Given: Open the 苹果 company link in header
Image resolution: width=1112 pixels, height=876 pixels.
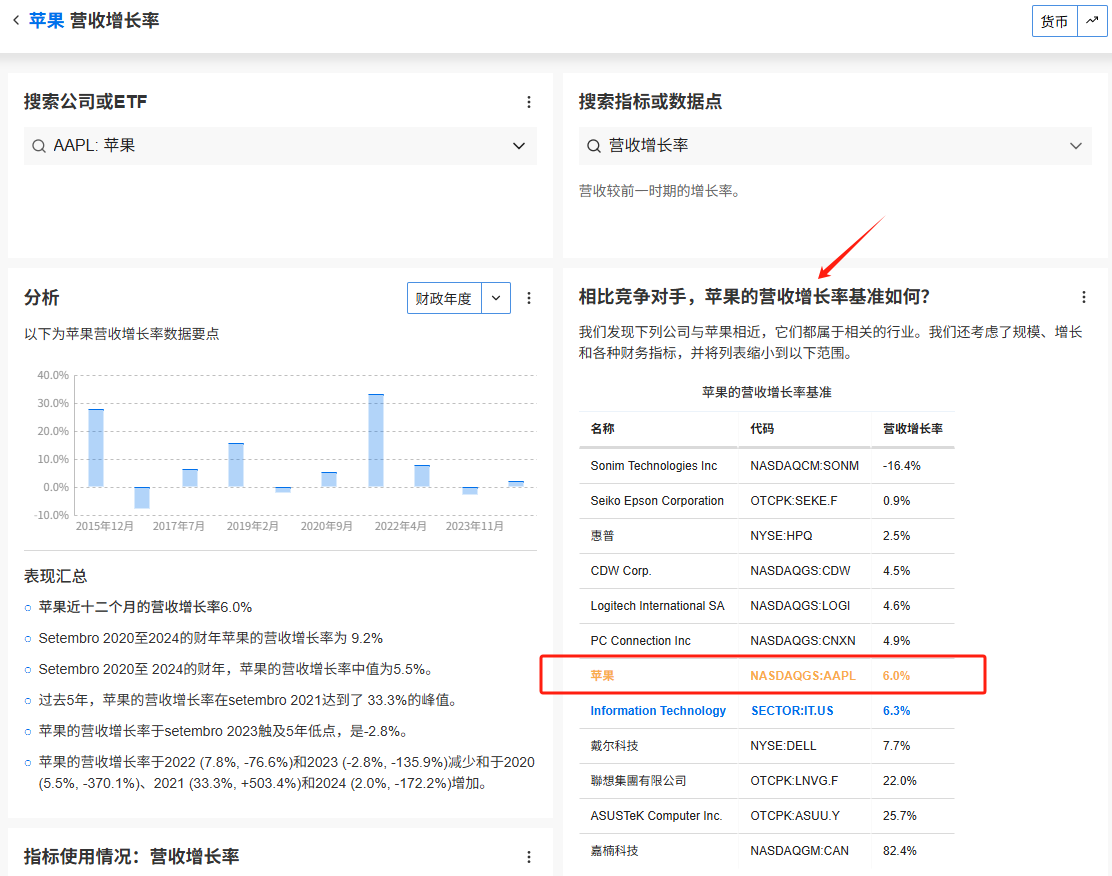Looking at the screenshot, I should point(47,21).
